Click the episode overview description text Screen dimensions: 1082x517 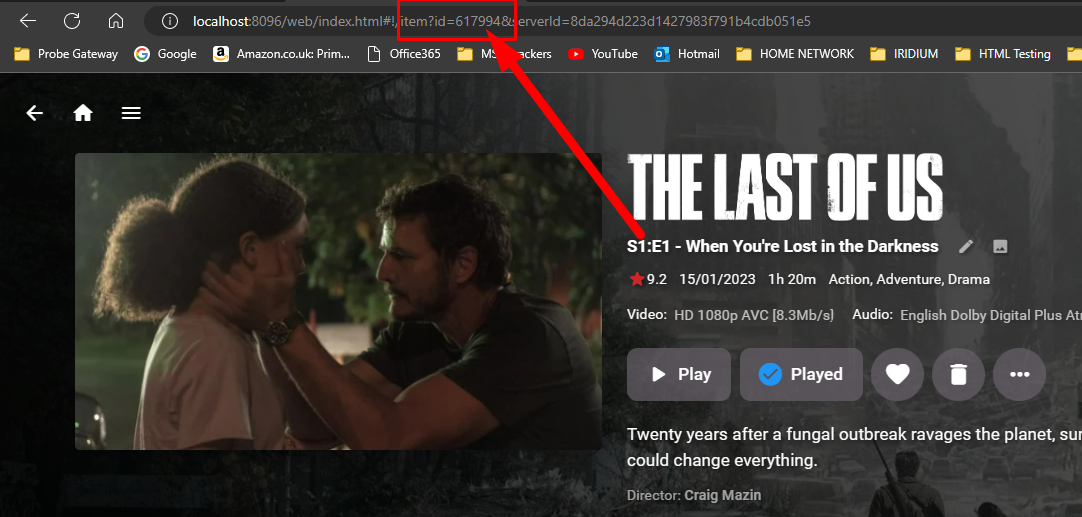[854, 447]
